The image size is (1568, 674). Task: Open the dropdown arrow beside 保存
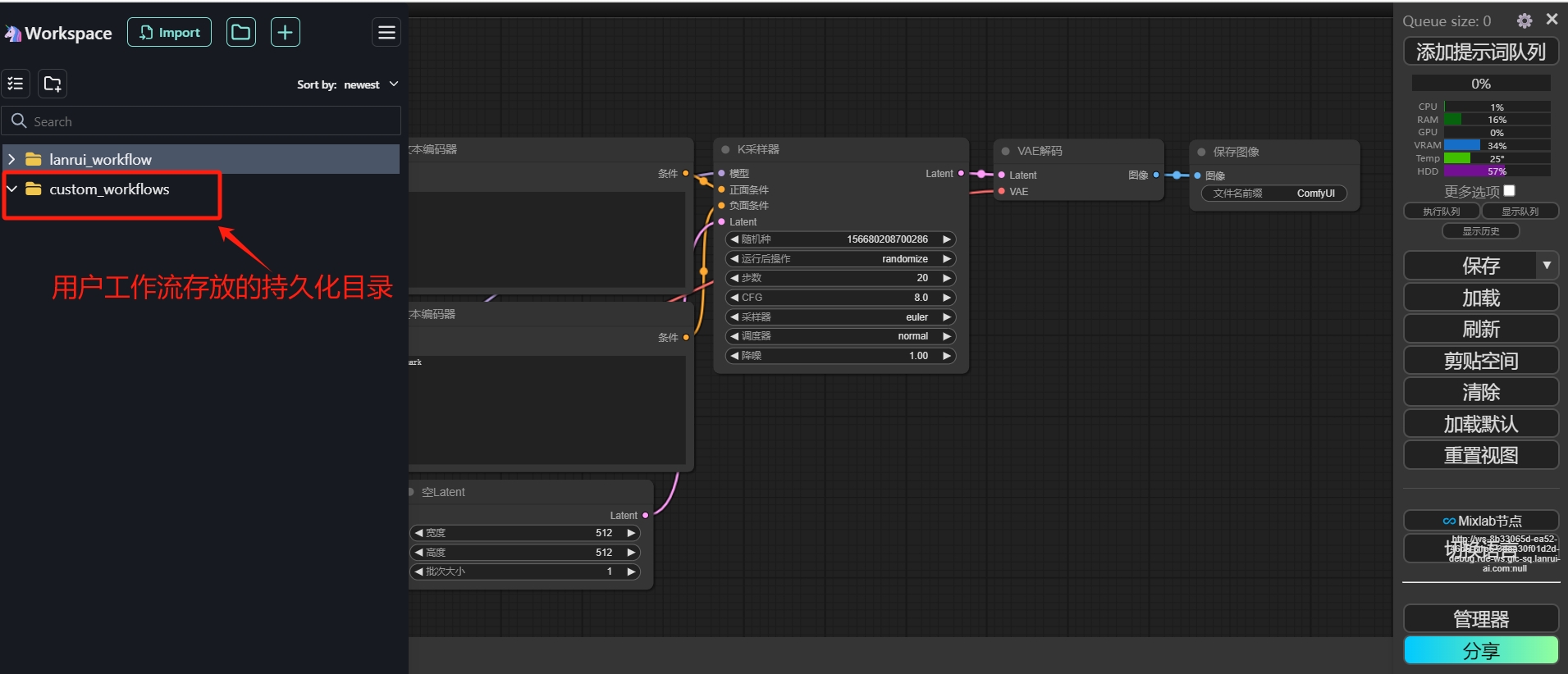point(1547,266)
